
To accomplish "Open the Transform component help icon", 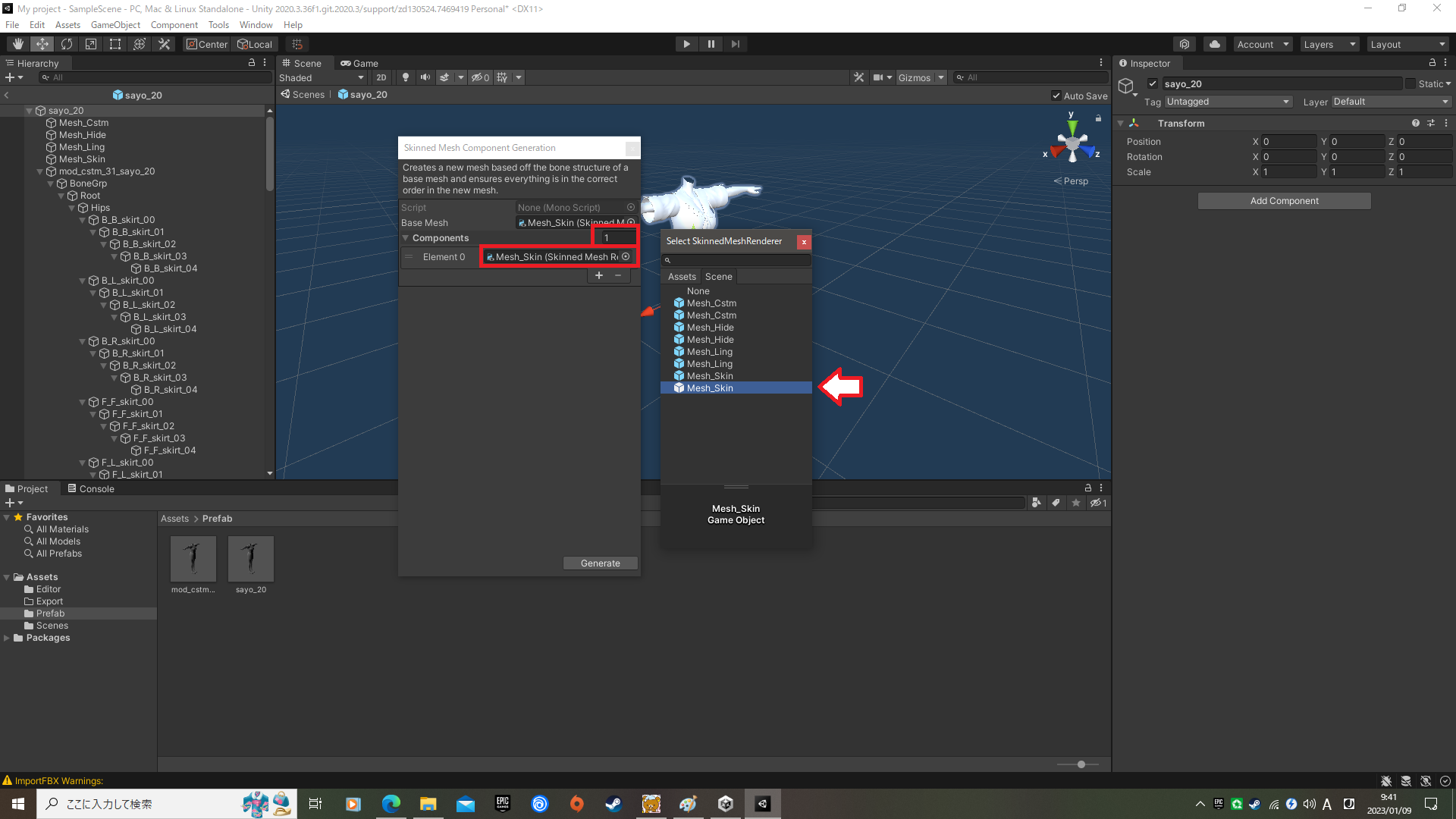I will click(x=1416, y=123).
